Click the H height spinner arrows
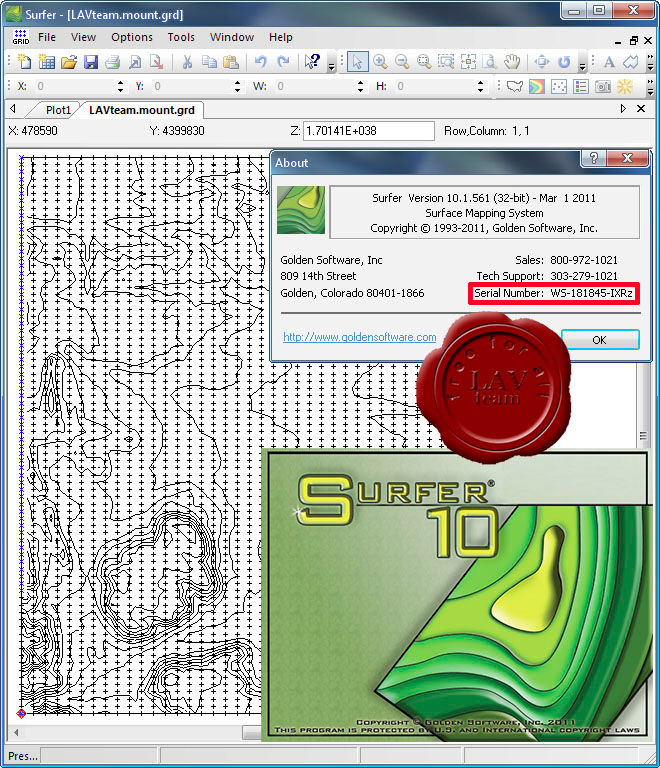Viewport: 660px width, 768px height. (480, 87)
